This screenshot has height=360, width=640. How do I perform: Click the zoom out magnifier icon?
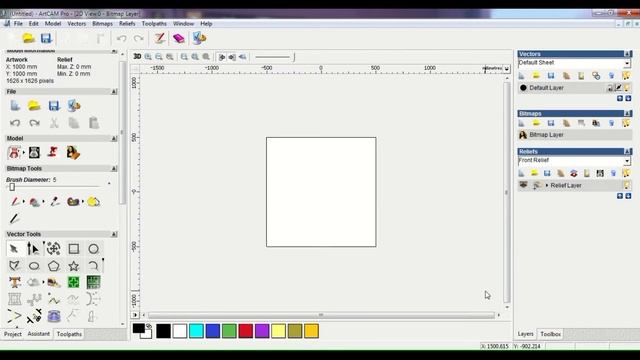click(x=159, y=57)
